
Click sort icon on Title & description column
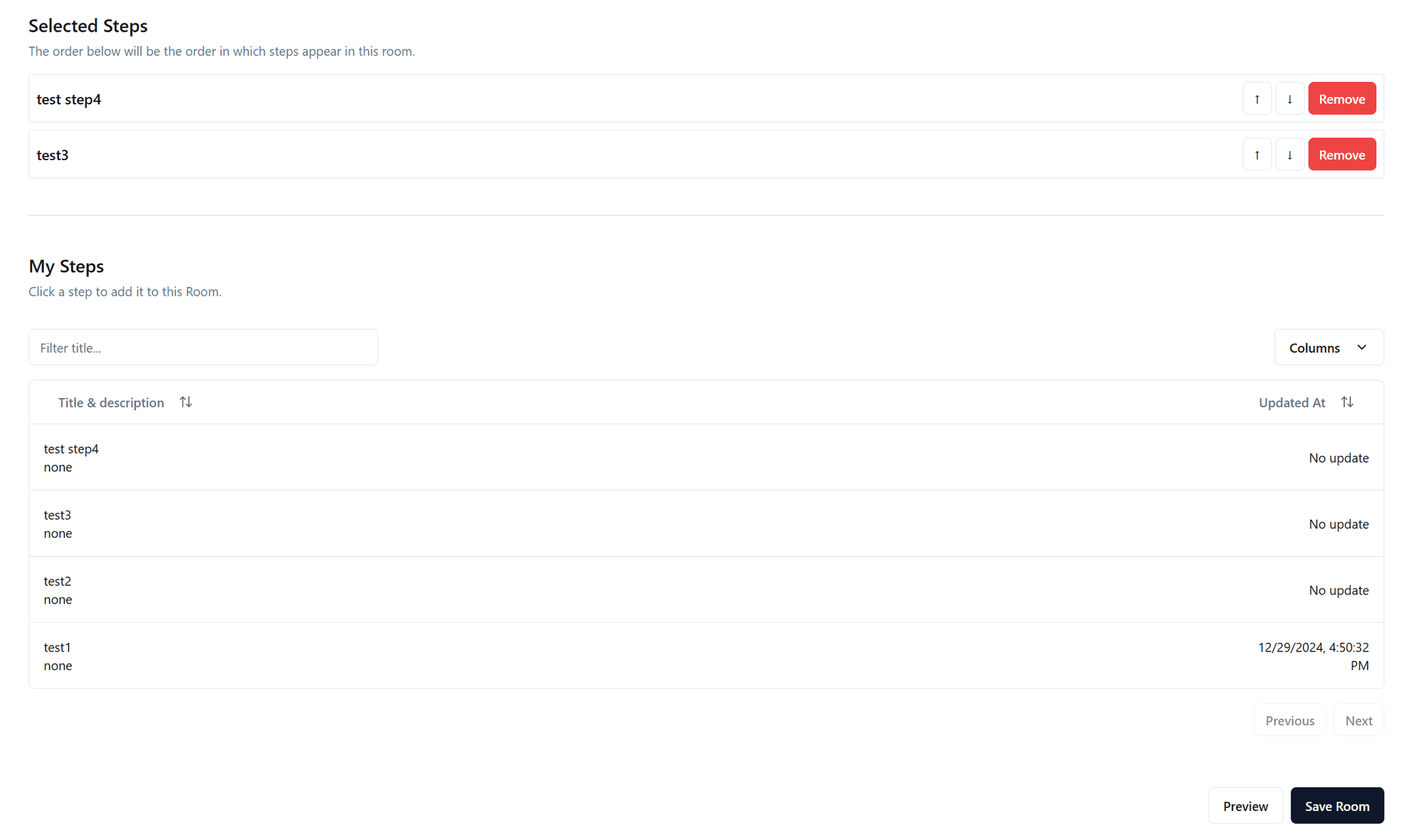point(185,402)
